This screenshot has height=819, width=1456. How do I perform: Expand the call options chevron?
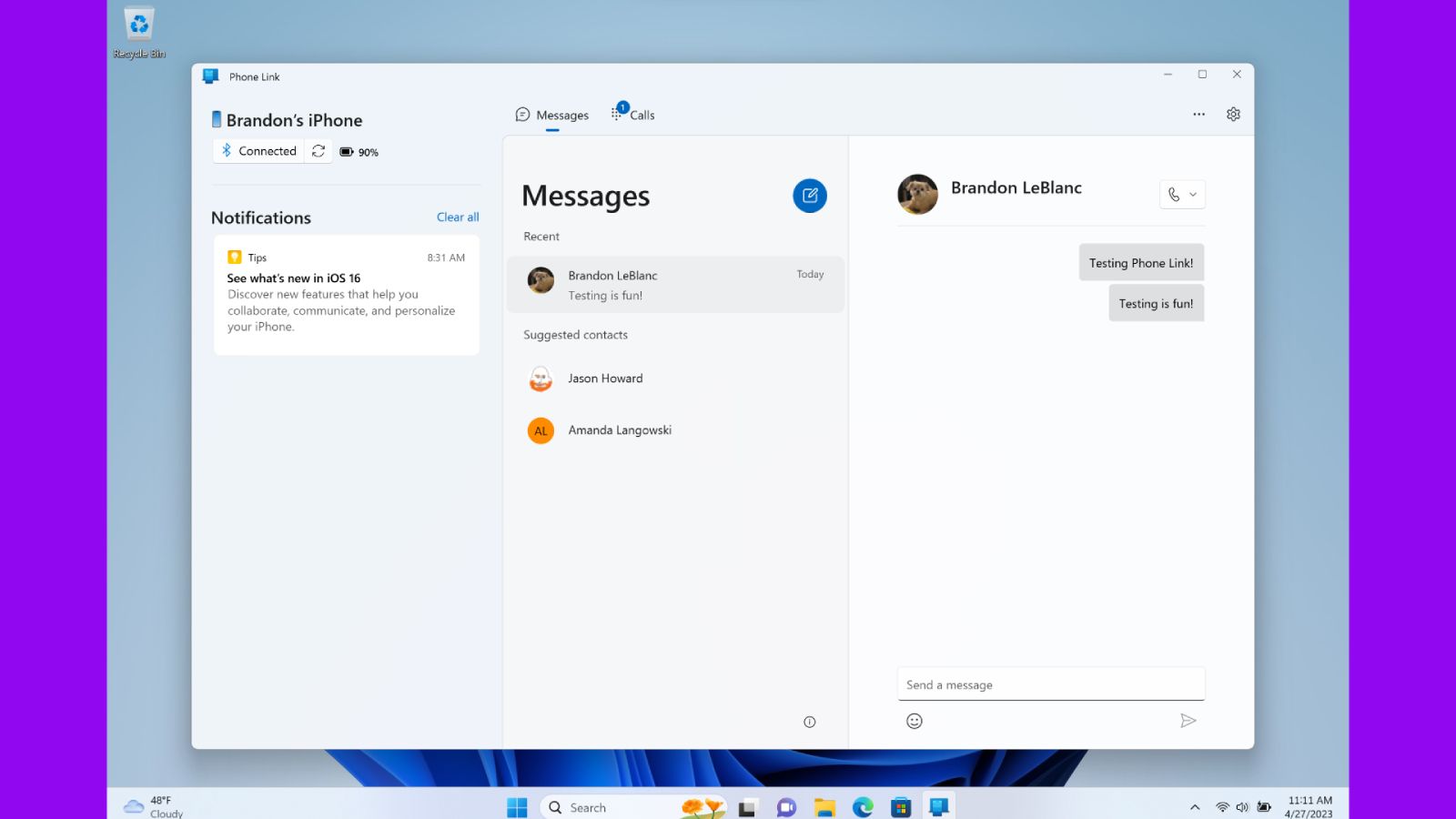[1191, 194]
